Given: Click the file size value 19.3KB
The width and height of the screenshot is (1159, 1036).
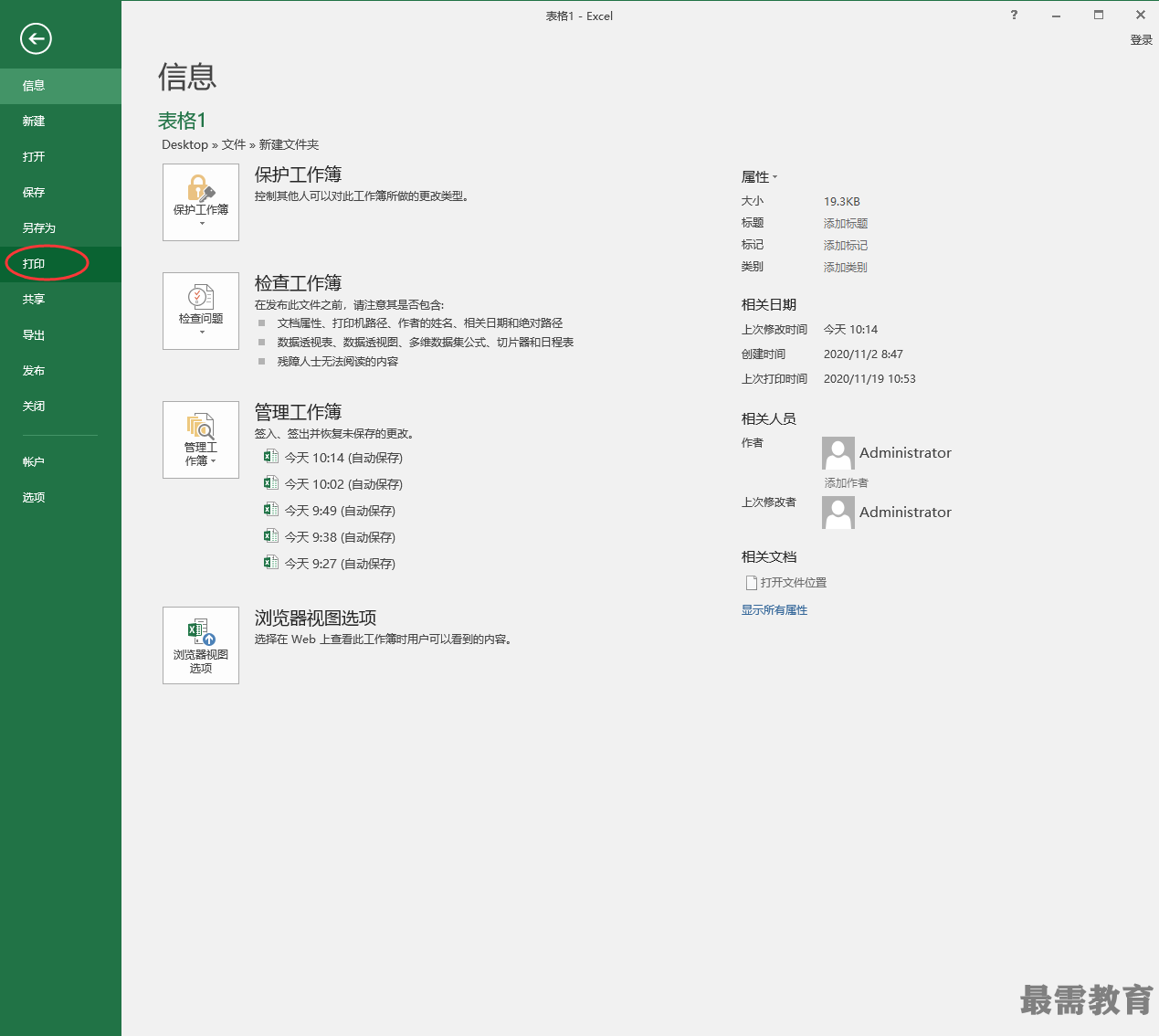Looking at the screenshot, I should pos(842,202).
